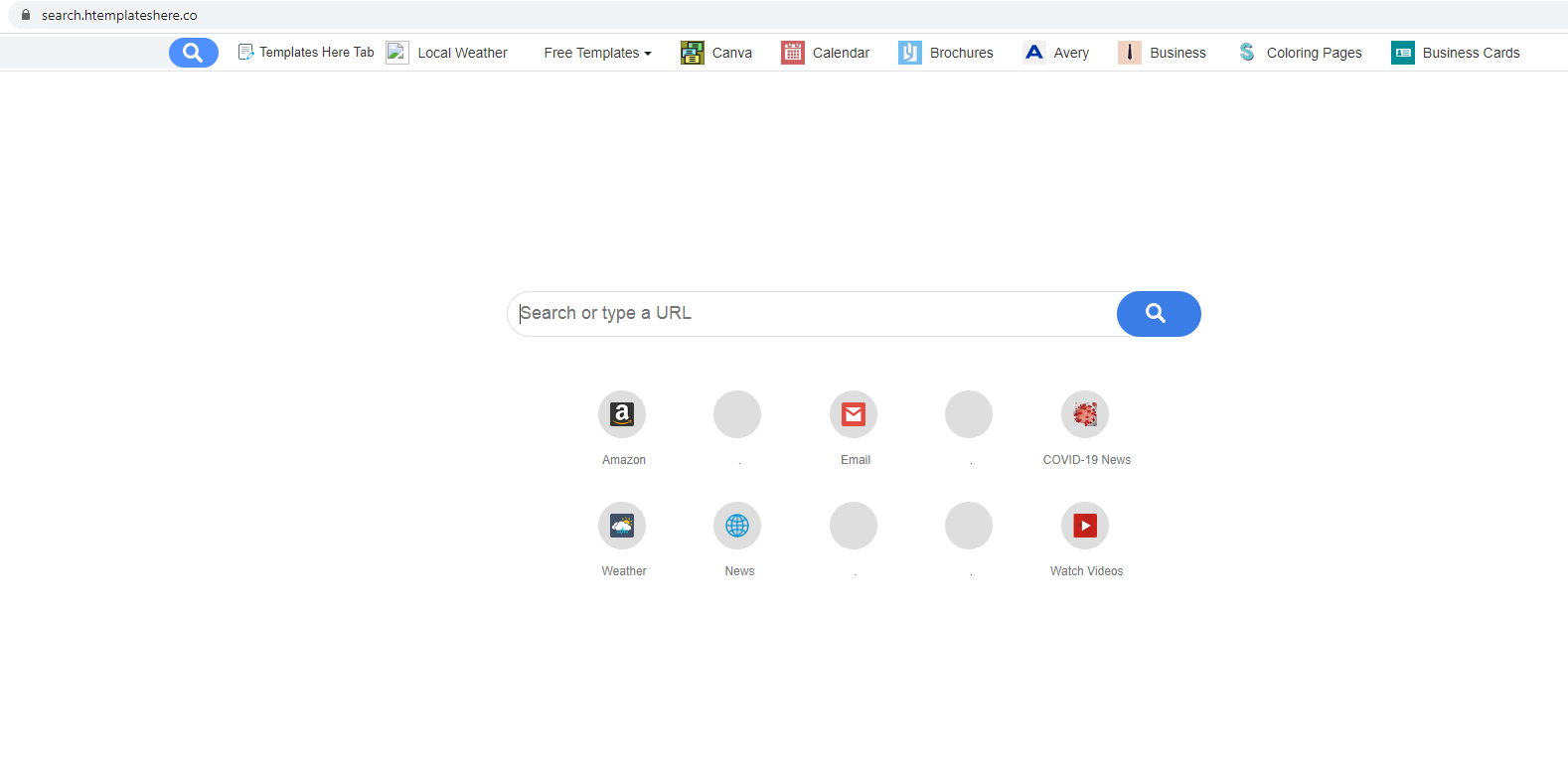Image resolution: width=1568 pixels, height=773 pixels.
Task: Click the Avery toolbar icon
Action: [x=1033, y=53]
